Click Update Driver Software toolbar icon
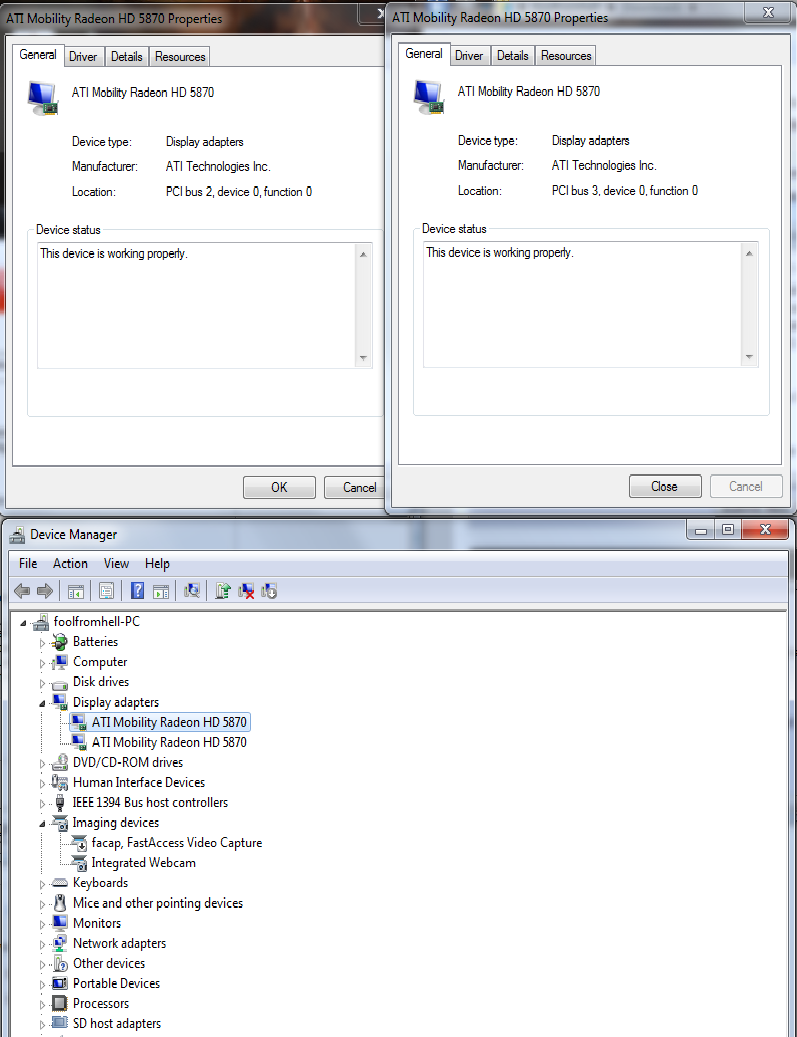Viewport: 797px width, 1037px height. point(223,591)
